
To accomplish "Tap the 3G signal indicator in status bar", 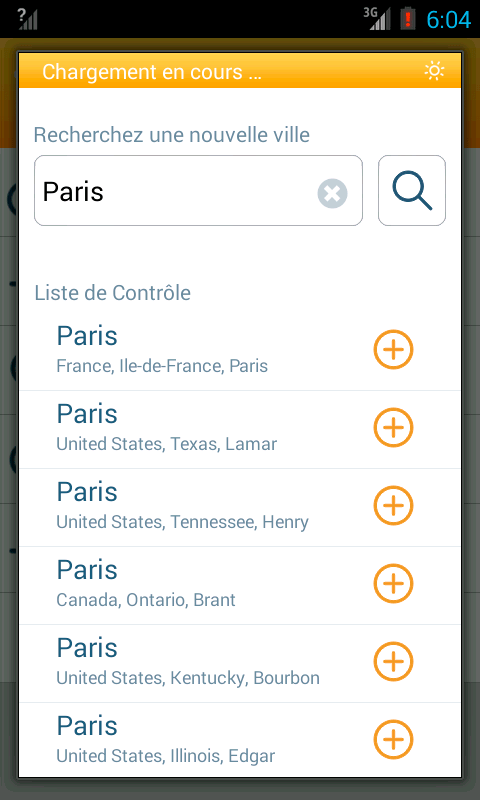I will (377, 19).
